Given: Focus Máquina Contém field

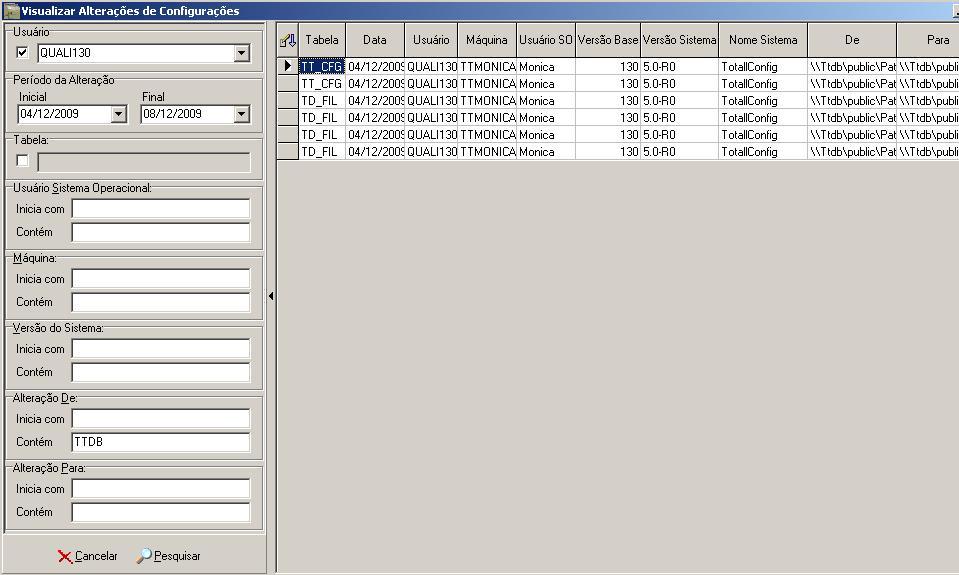Looking at the screenshot, I should (161, 302).
